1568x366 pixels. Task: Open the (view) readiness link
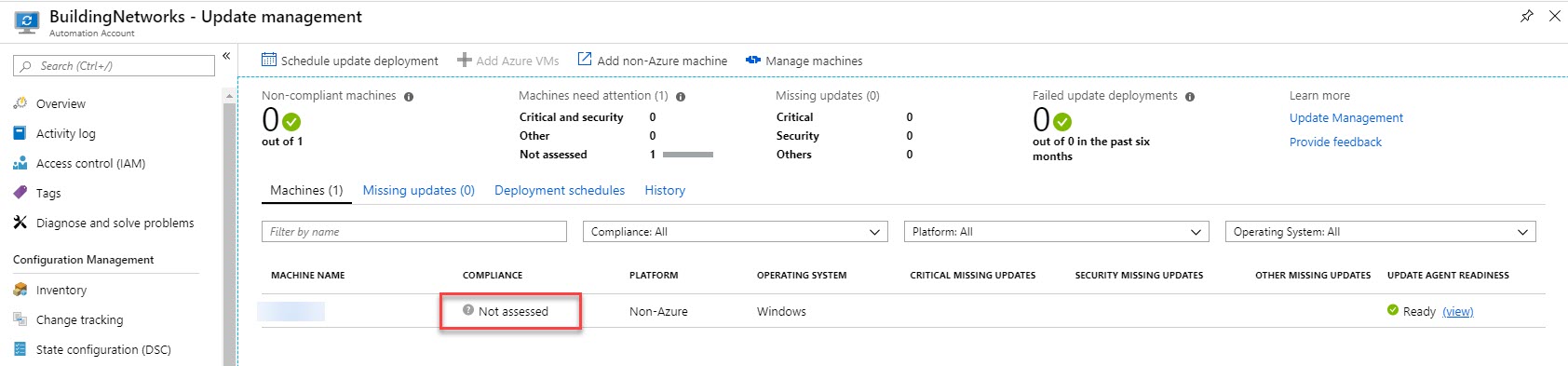(1458, 312)
